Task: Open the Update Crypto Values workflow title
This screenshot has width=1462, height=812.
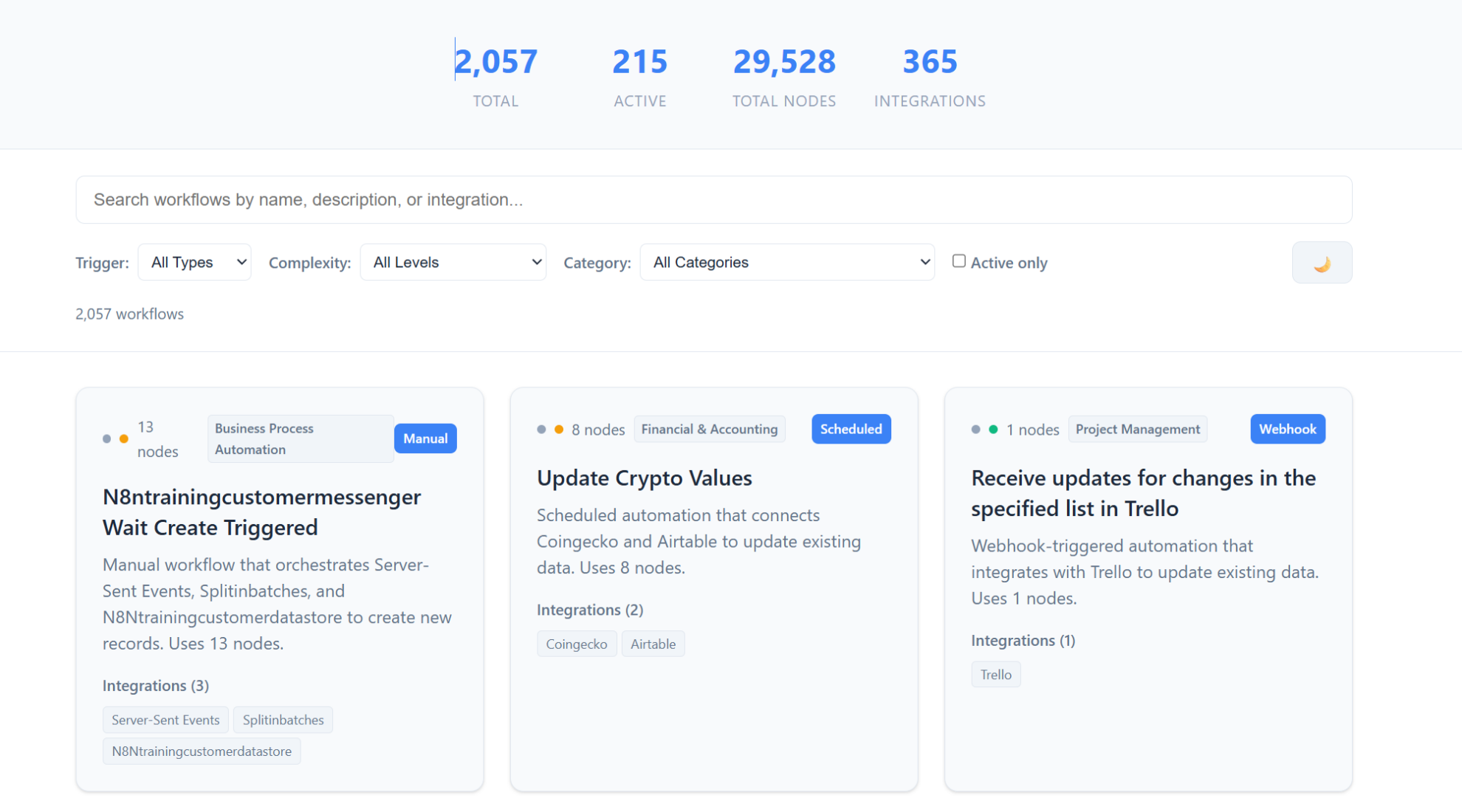Action: [x=644, y=478]
